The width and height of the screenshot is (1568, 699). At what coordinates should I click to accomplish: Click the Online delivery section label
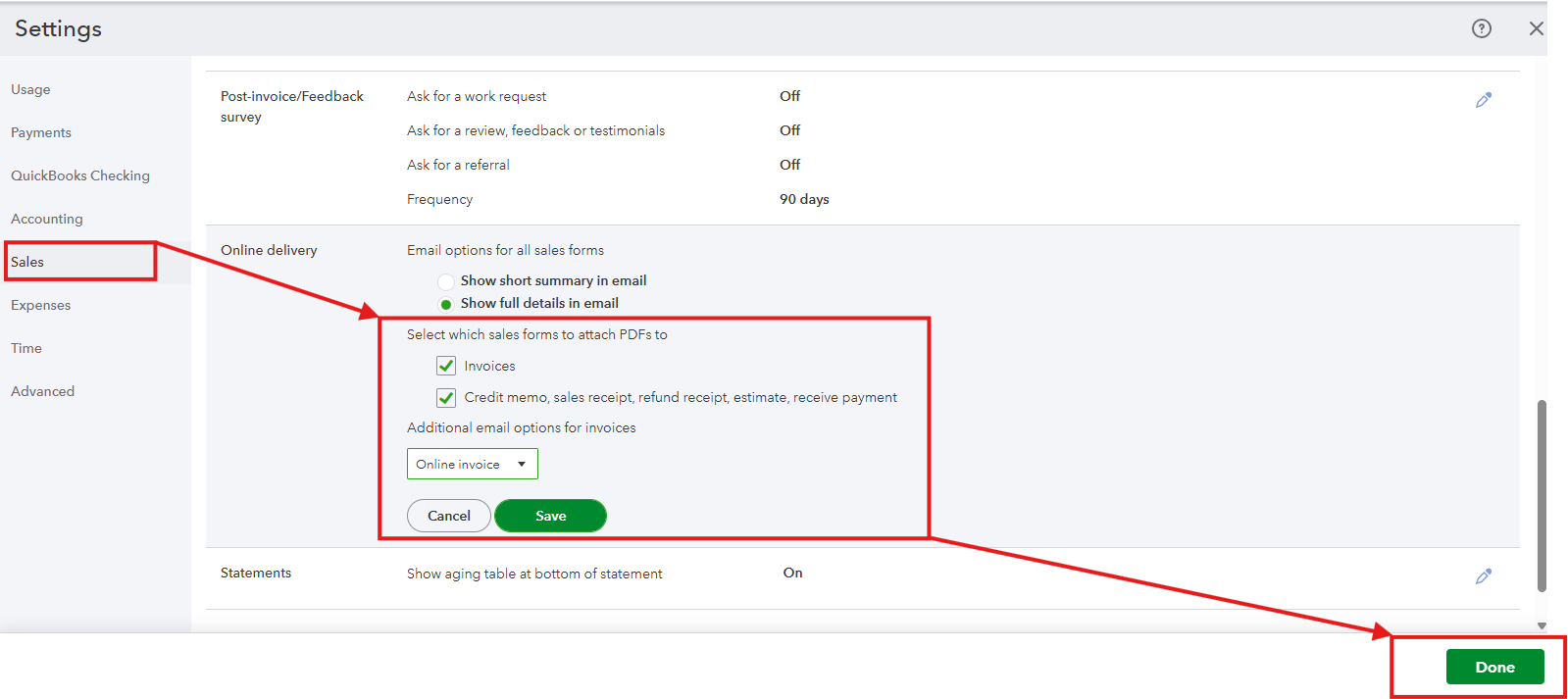click(269, 250)
